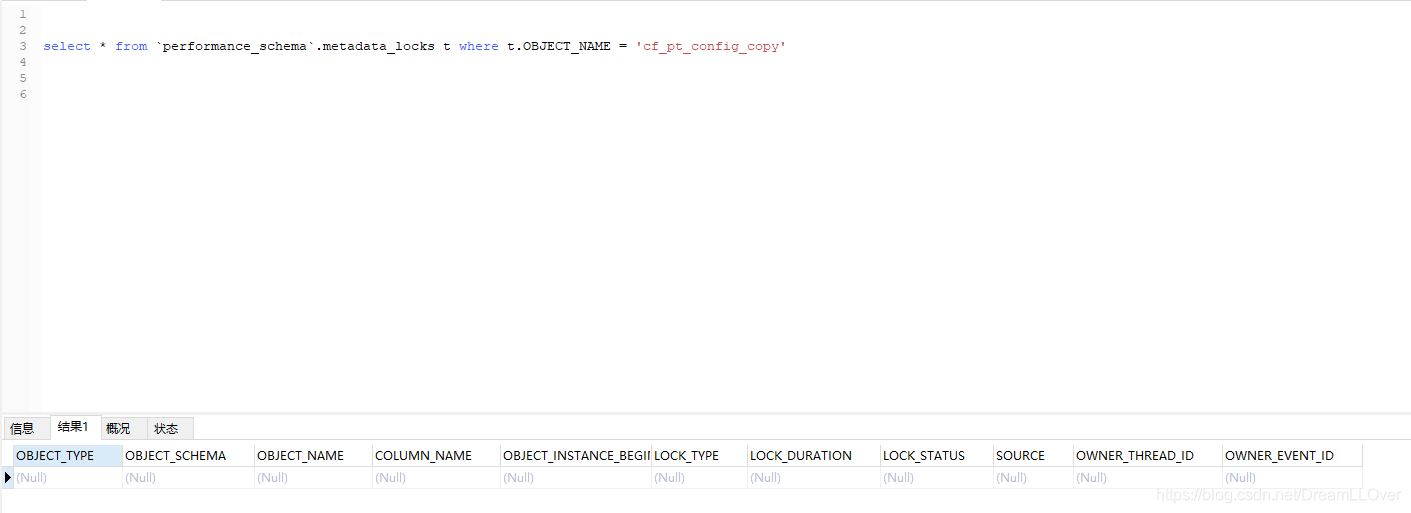Select the (Null) cell under COLUMN_NAME
The image size is (1411, 513).
point(436,477)
